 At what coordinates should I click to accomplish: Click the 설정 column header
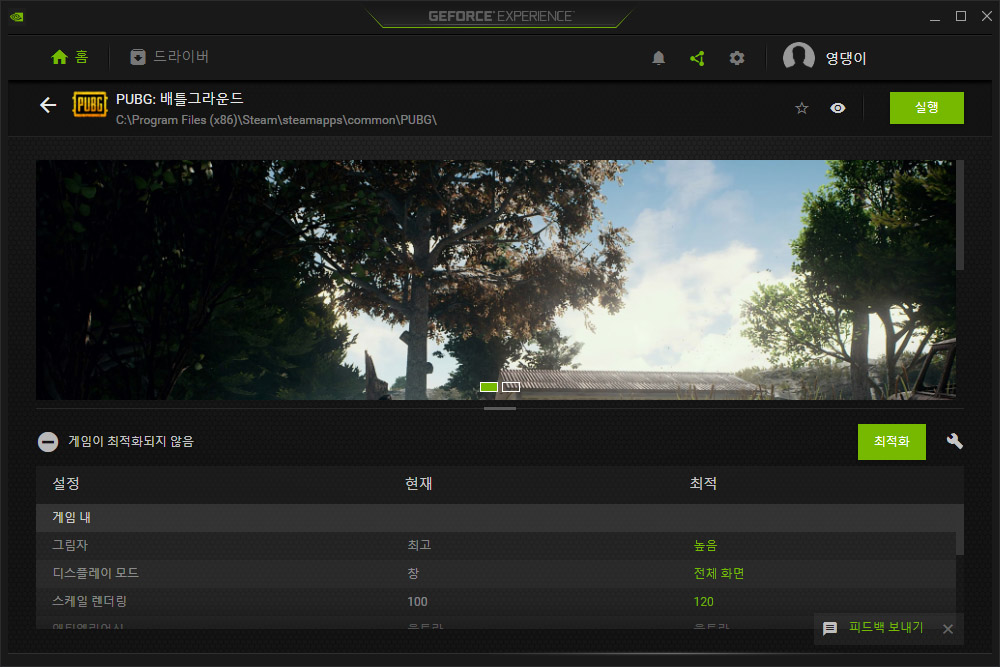click(66, 483)
